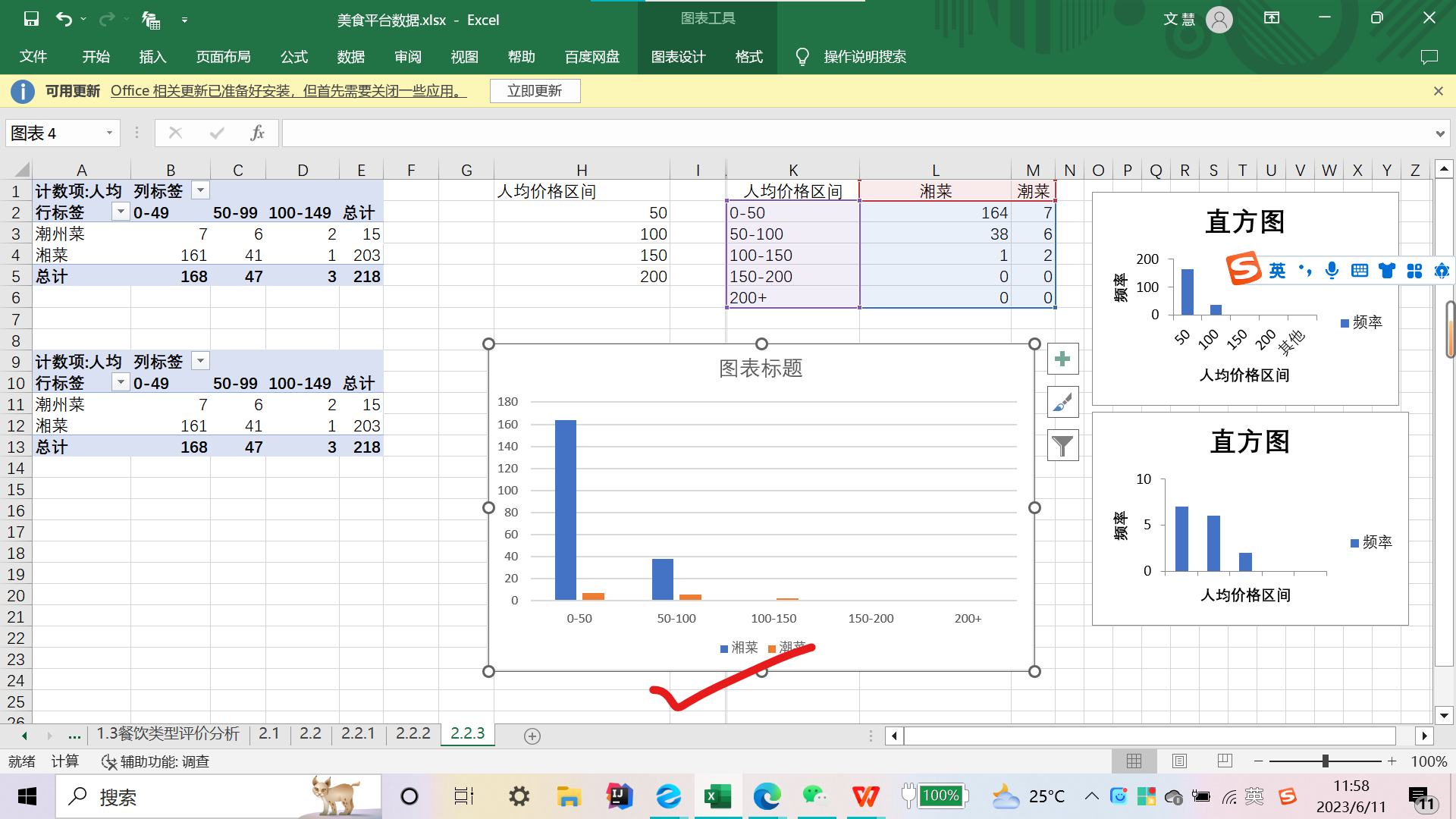Image resolution: width=1456 pixels, height=819 pixels.
Task: Open row labels filter dropdown in A10
Action: (x=121, y=382)
